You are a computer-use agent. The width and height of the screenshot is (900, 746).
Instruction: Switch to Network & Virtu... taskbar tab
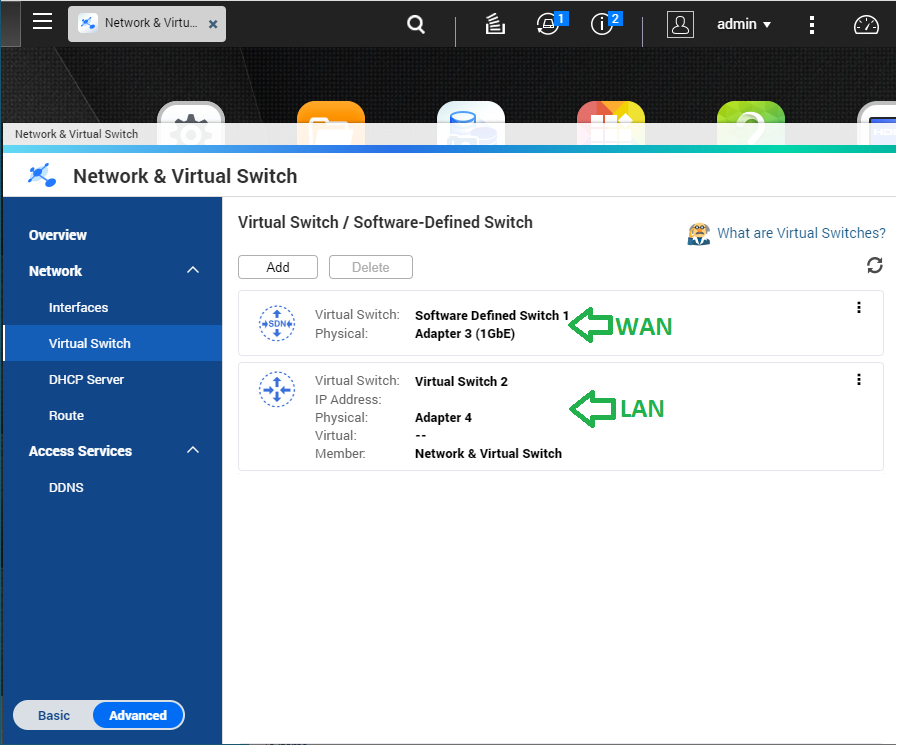(147, 24)
